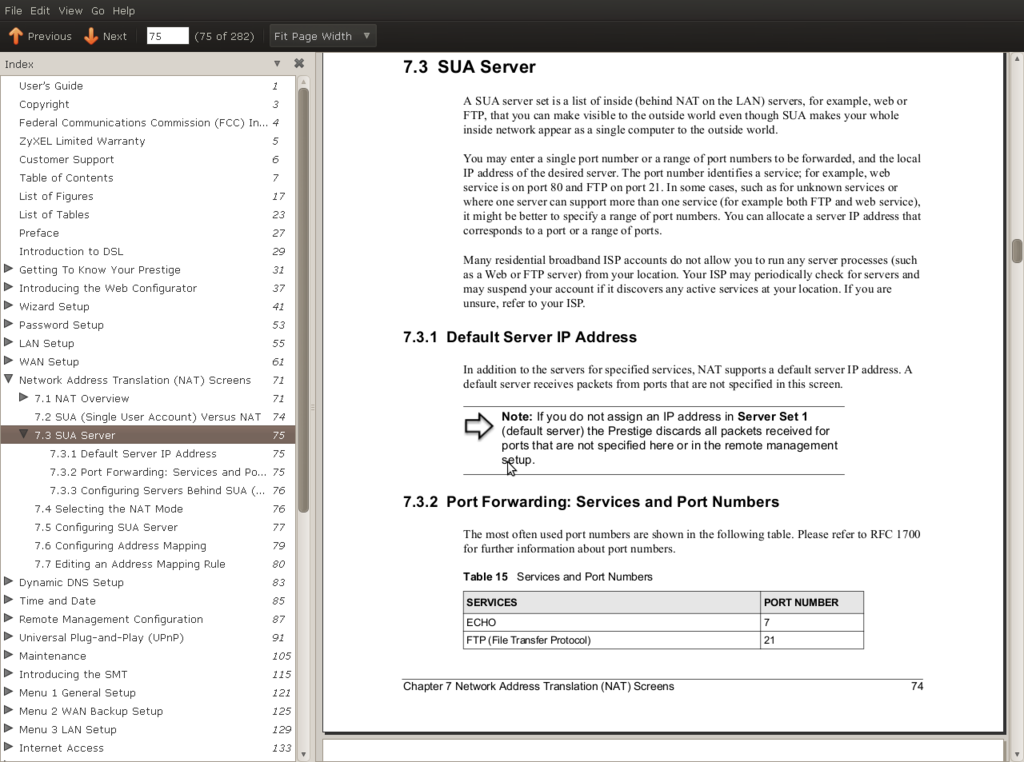Open the Fit Page Width zoom dropdown

coord(322,36)
